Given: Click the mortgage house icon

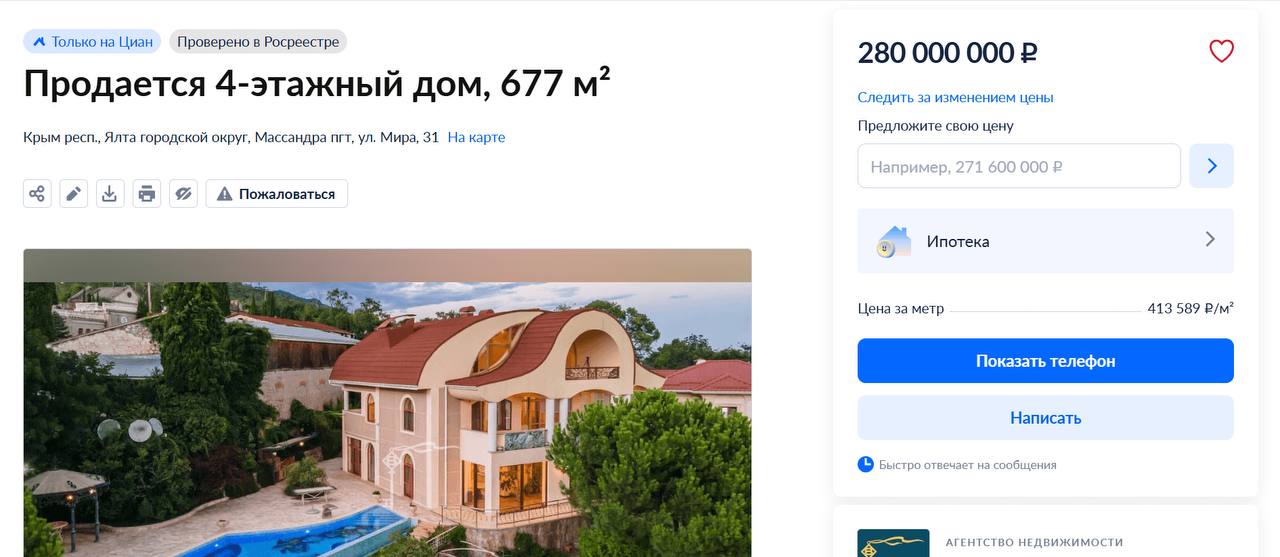Looking at the screenshot, I should (x=894, y=241).
